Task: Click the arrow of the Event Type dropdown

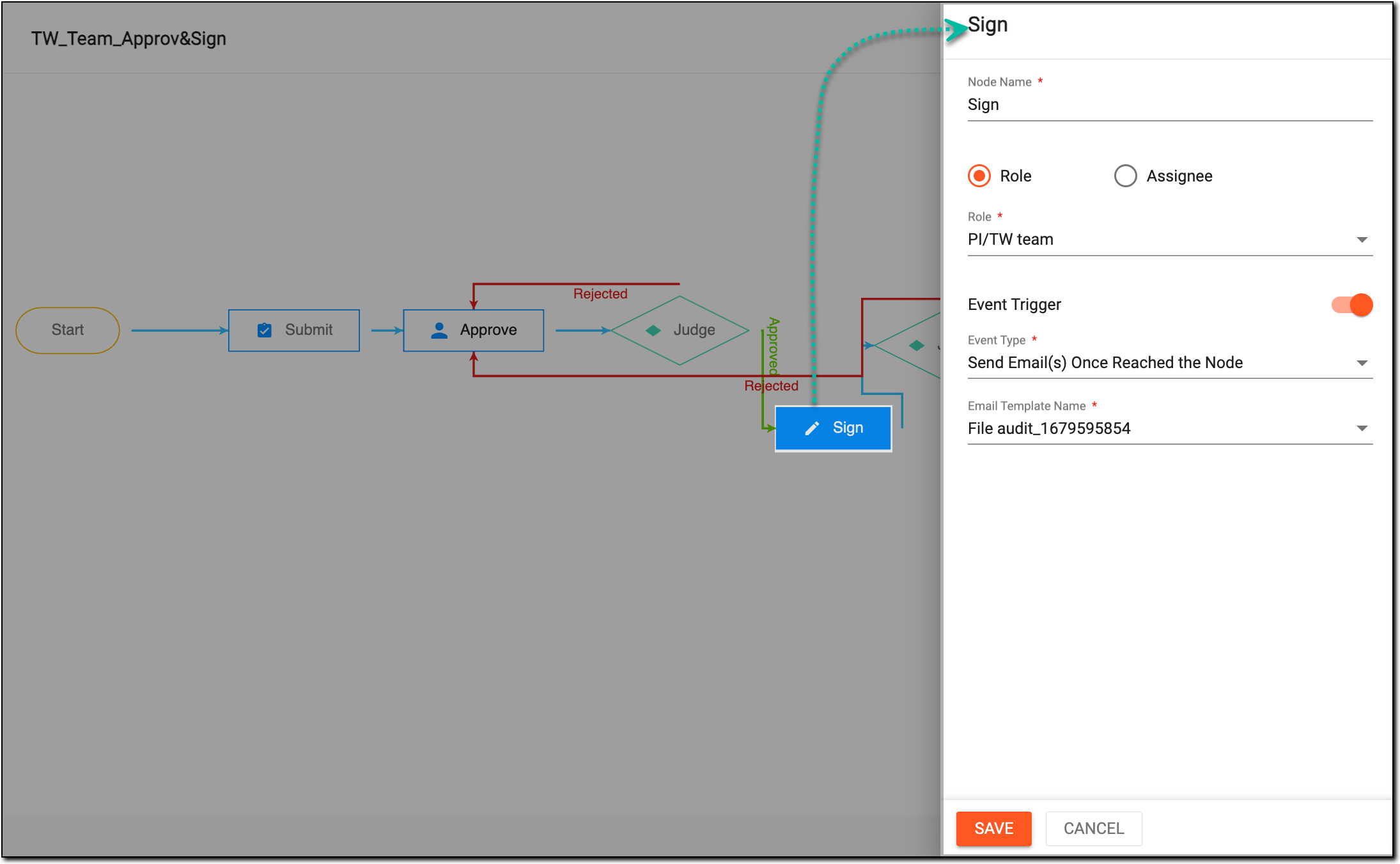Action: [x=1362, y=363]
